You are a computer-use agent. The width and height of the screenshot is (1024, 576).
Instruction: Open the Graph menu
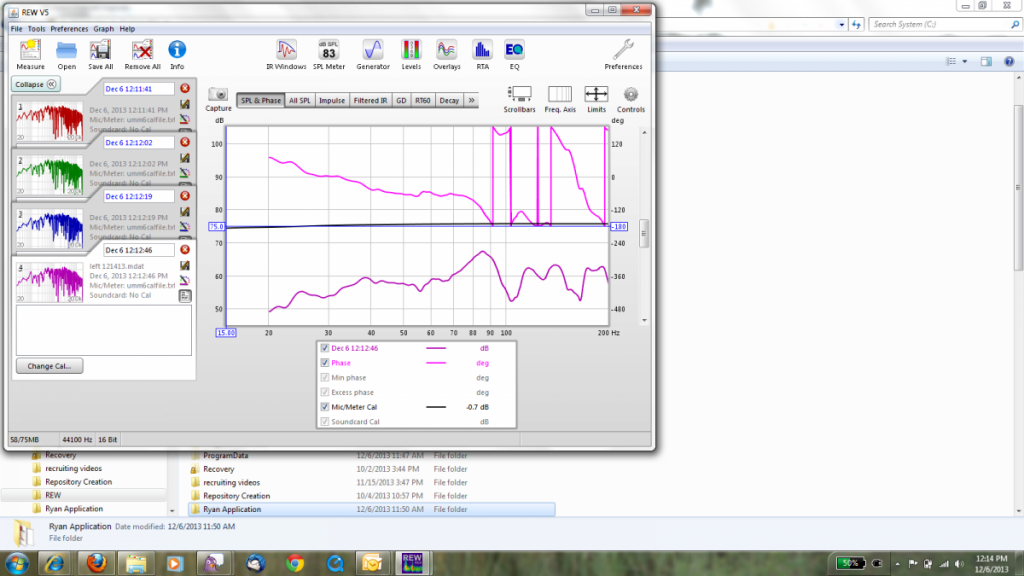tap(103, 29)
